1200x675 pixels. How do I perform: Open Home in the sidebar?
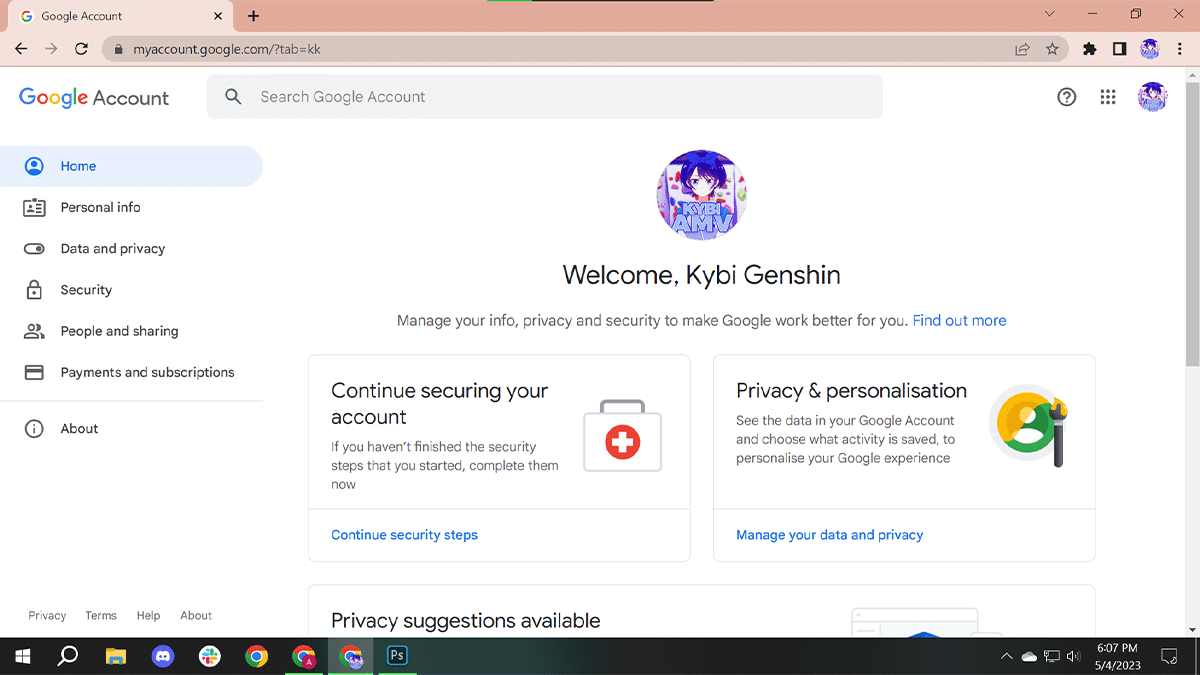(x=131, y=166)
